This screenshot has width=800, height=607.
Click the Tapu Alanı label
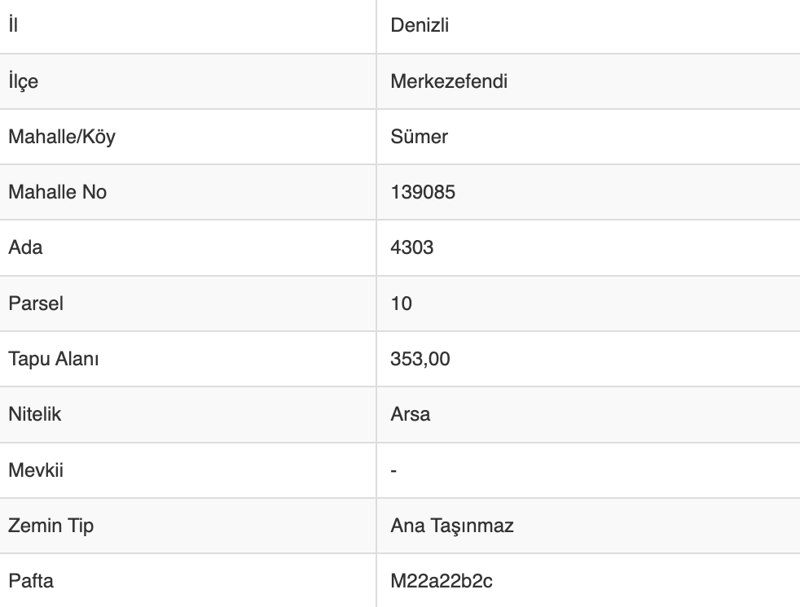tap(53, 358)
